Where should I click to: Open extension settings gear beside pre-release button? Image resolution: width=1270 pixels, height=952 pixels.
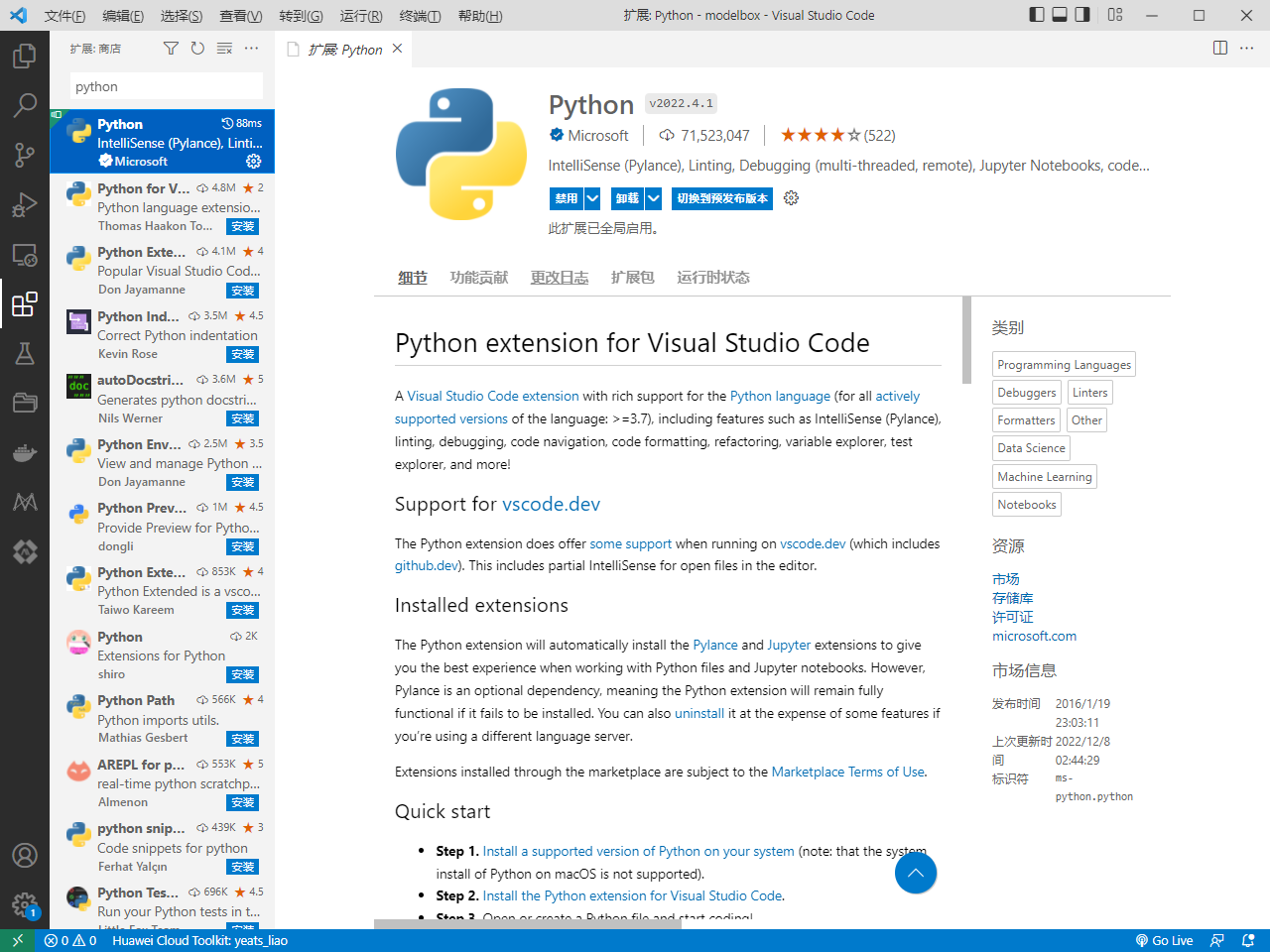pyautogui.click(x=791, y=198)
